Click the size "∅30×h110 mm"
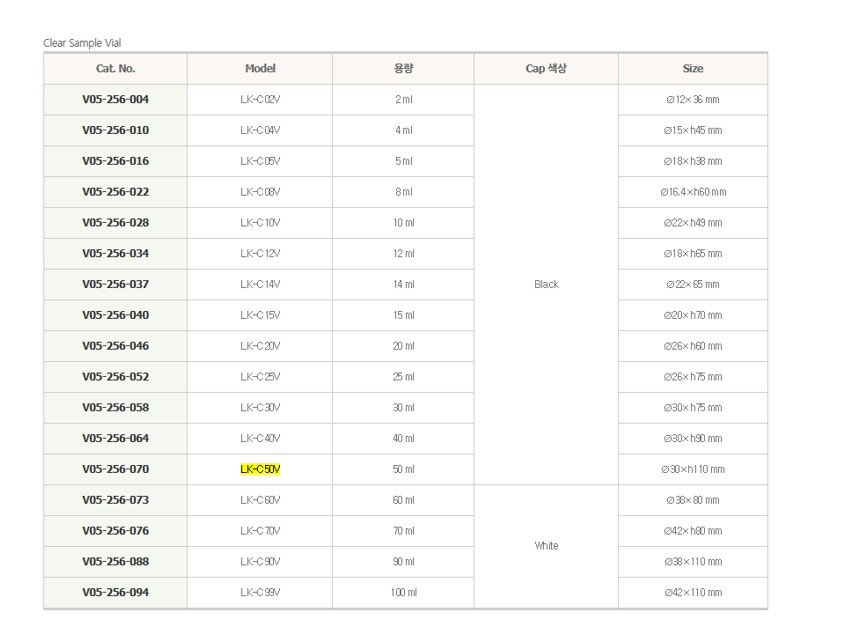Screen dimensions: 860x639 [693, 469]
